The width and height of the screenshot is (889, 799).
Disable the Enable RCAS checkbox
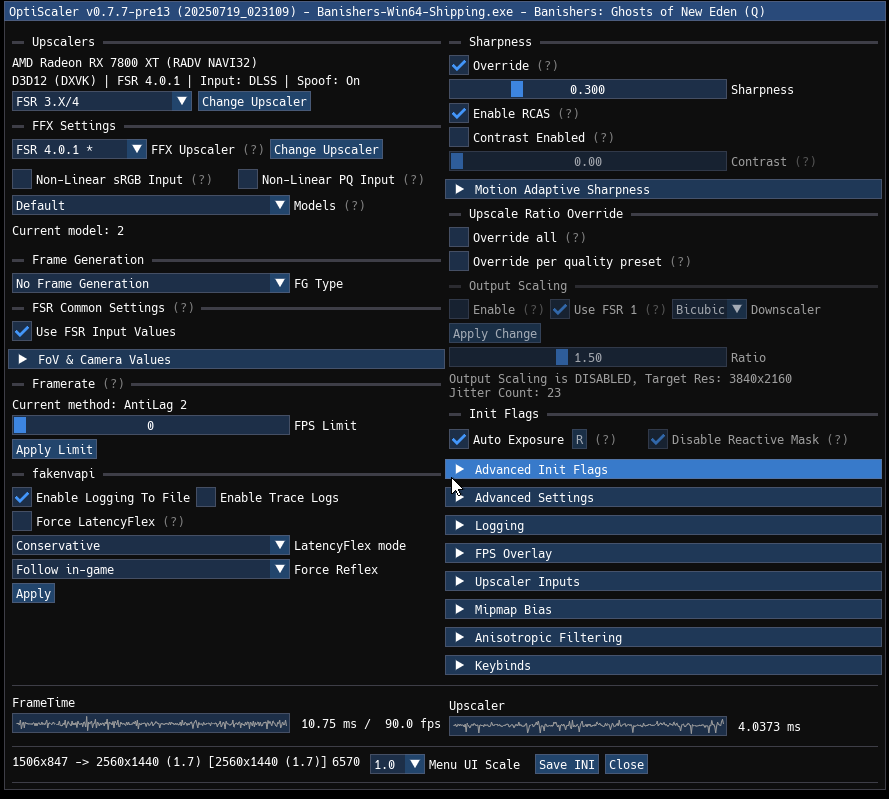(x=459, y=113)
